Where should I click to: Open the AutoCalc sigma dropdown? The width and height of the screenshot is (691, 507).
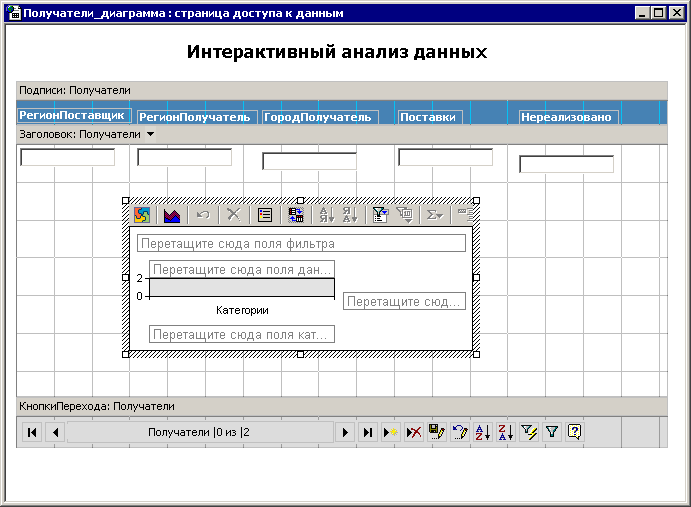click(435, 215)
